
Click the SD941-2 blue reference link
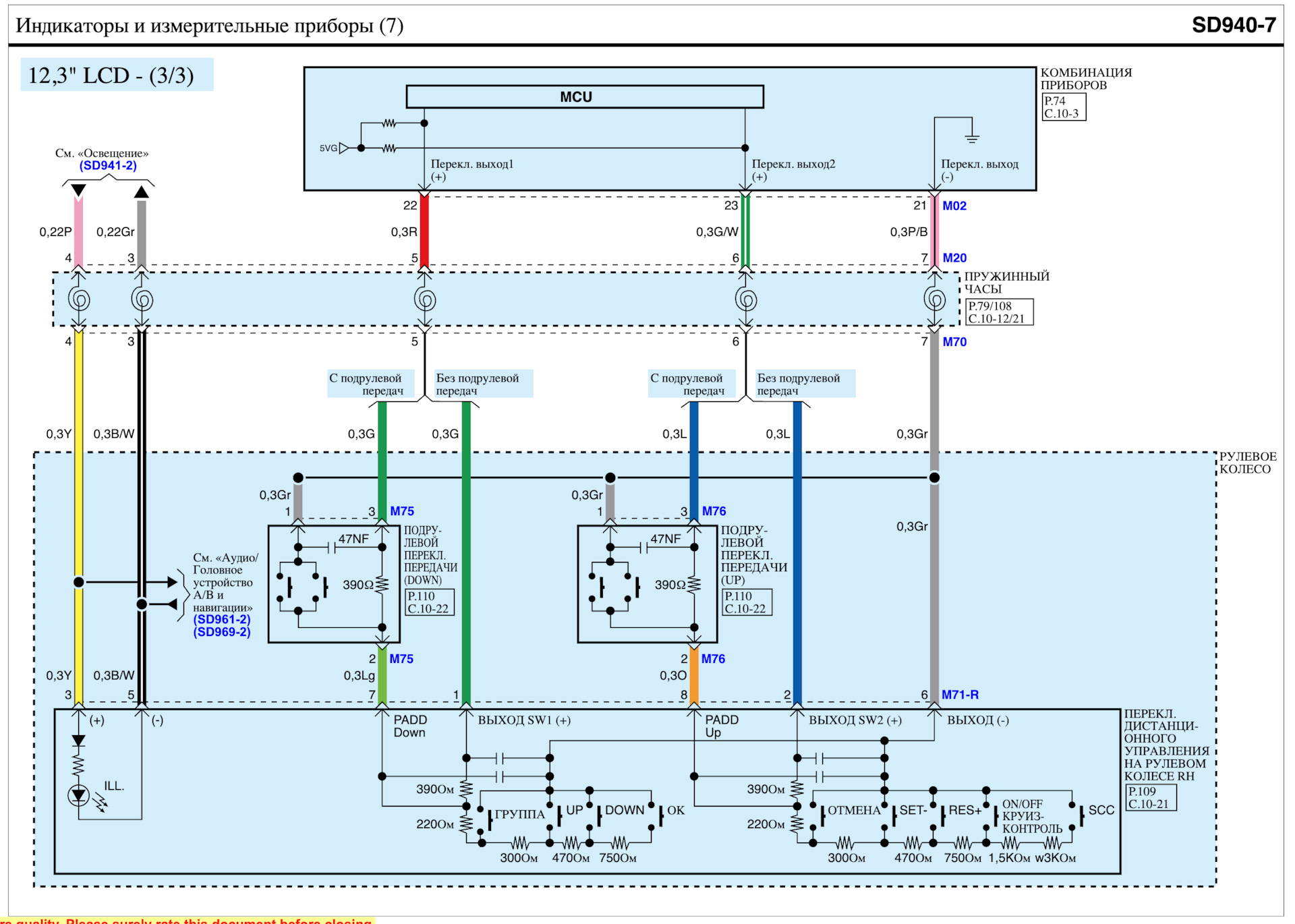(108, 165)
